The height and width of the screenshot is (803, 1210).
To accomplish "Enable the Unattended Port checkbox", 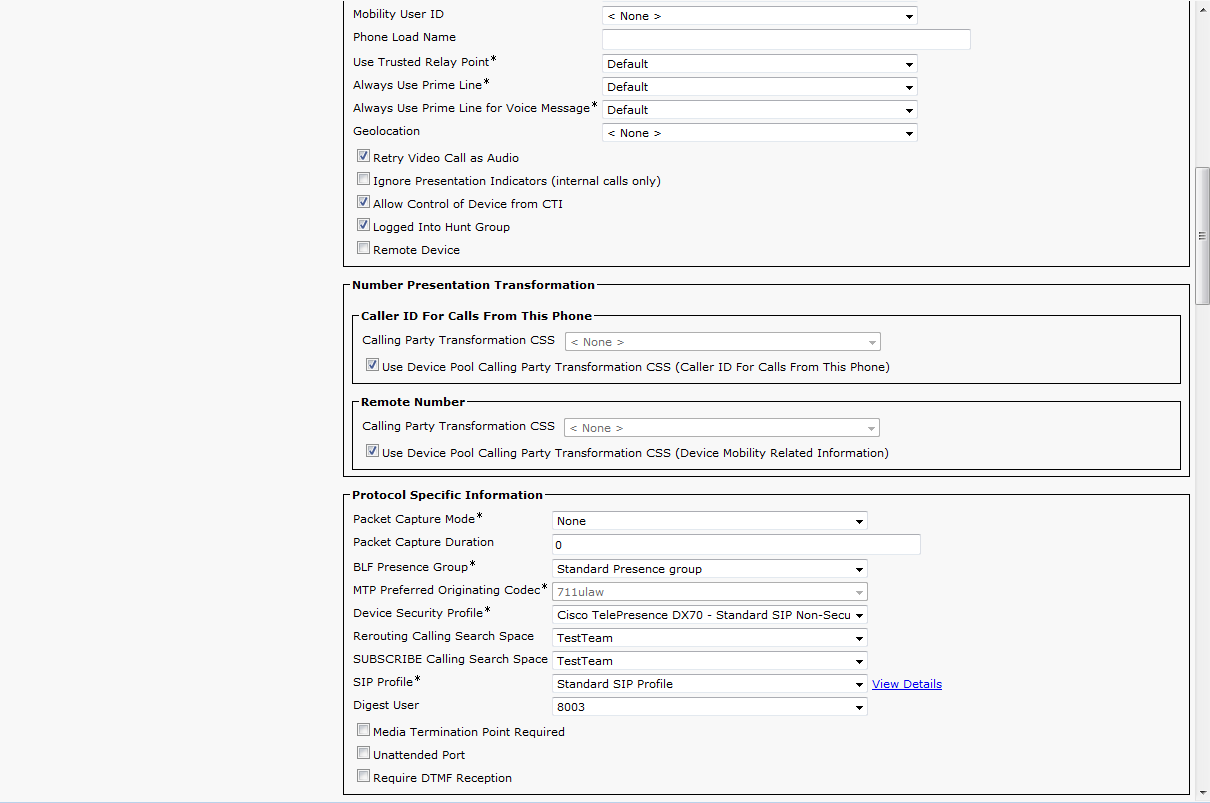I will point(364,754).
